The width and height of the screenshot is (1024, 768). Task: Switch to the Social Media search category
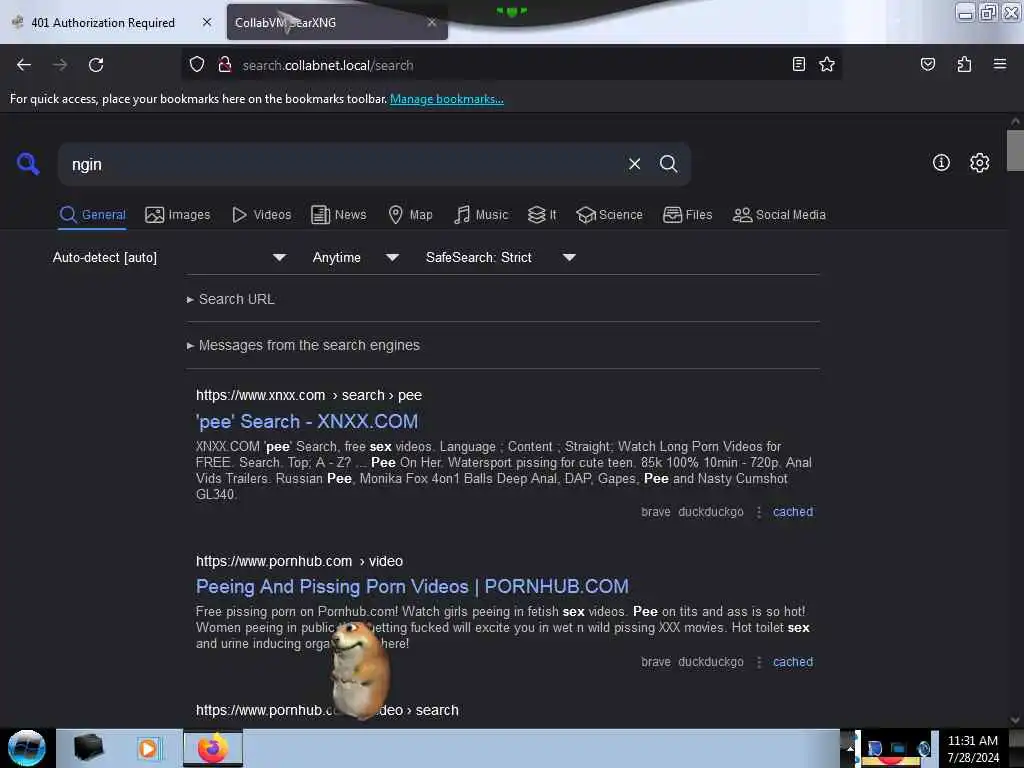[779, 215]
